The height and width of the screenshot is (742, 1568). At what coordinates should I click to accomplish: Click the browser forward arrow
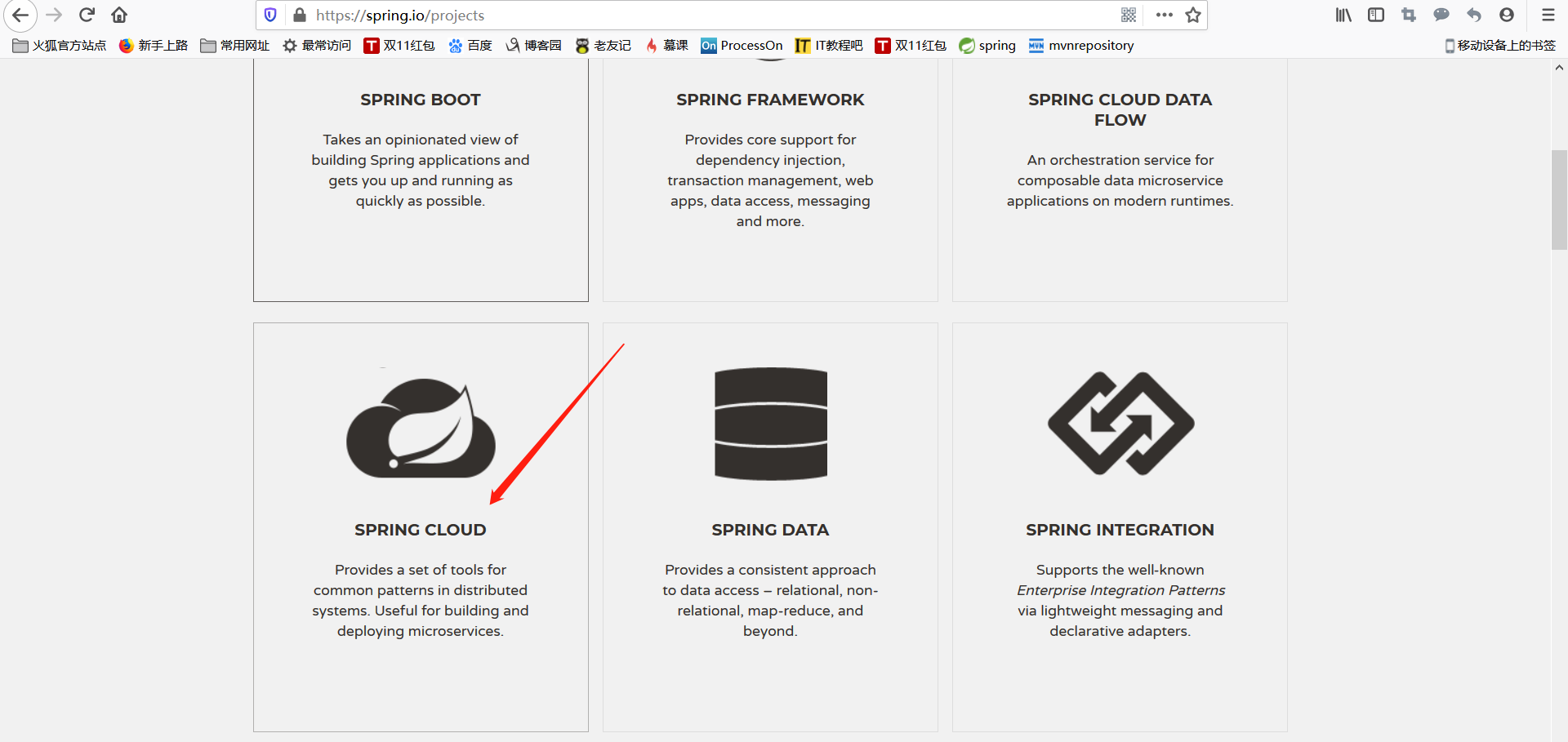[54, 15]
